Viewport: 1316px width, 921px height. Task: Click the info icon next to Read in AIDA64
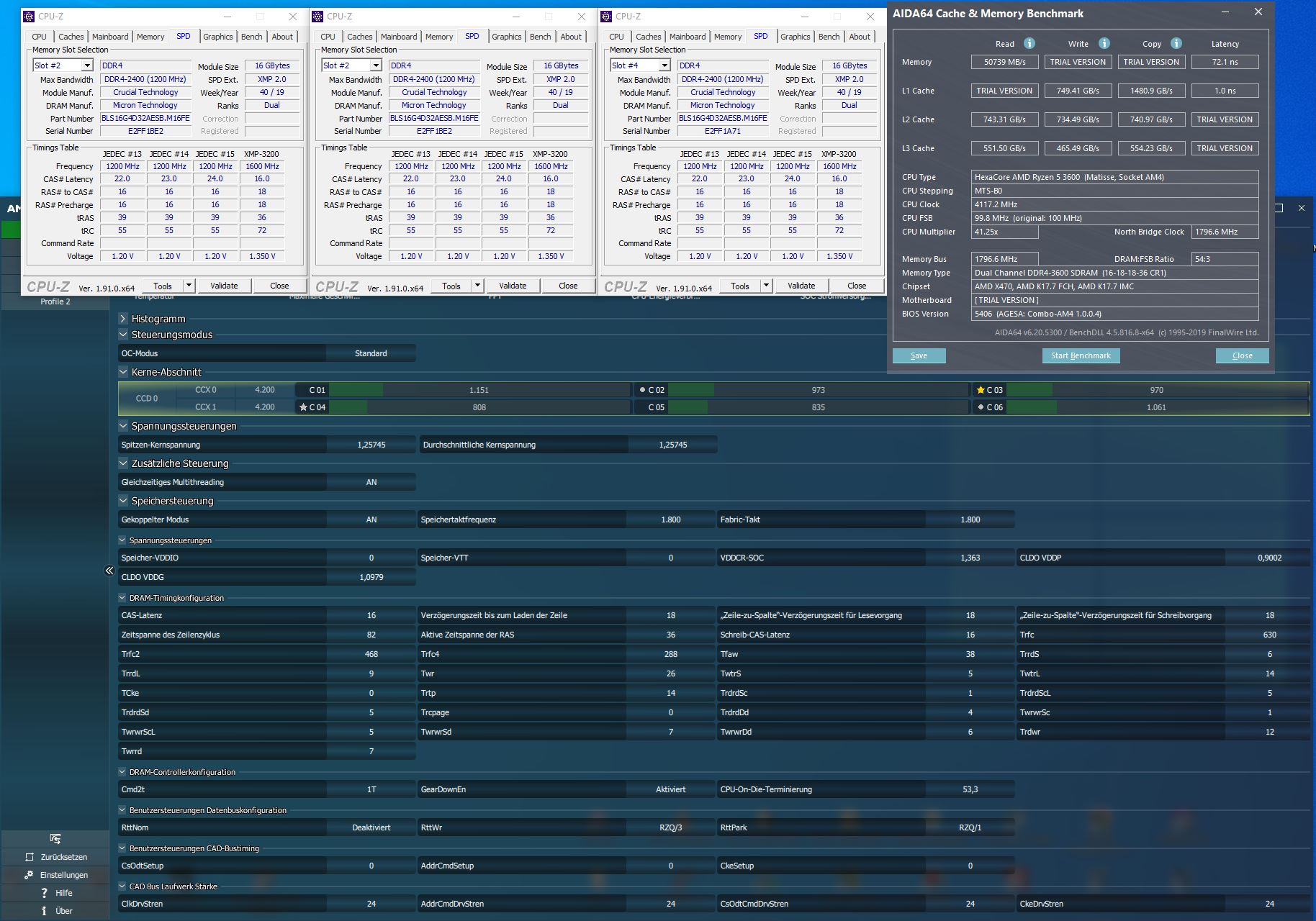[1029, 43]
